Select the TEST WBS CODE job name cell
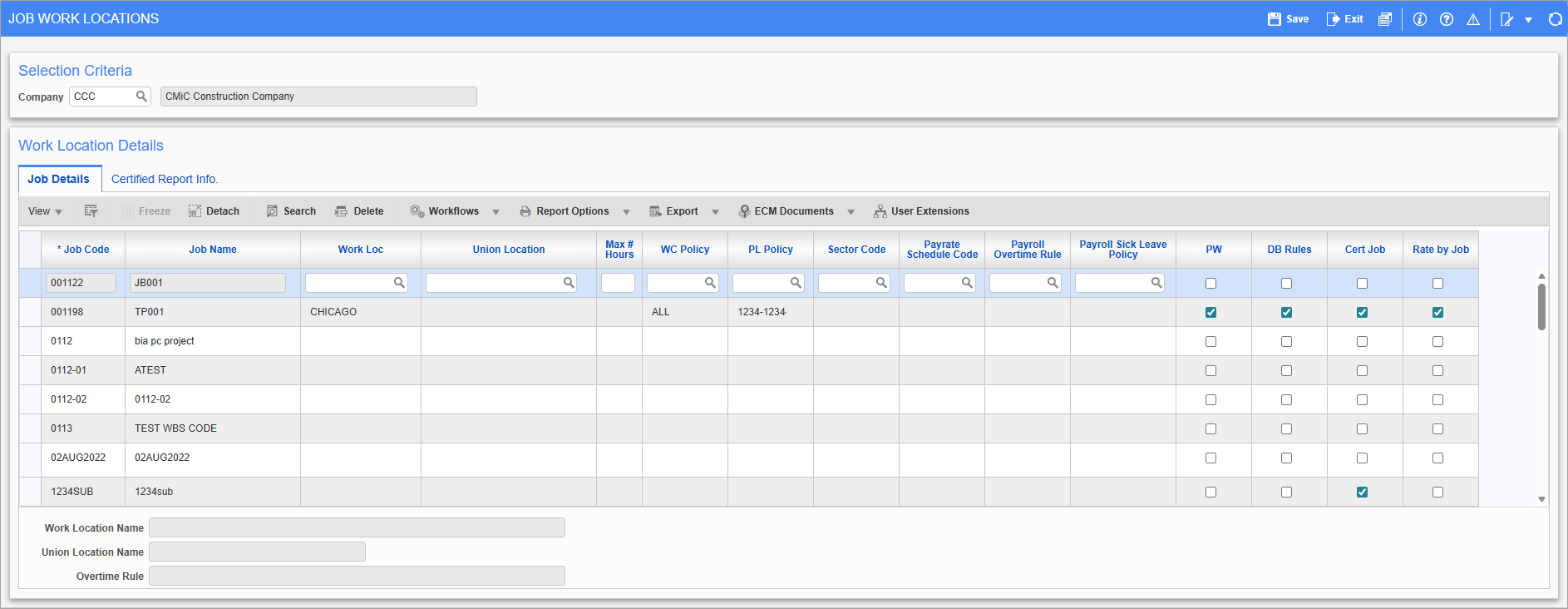 click(213, 428)
